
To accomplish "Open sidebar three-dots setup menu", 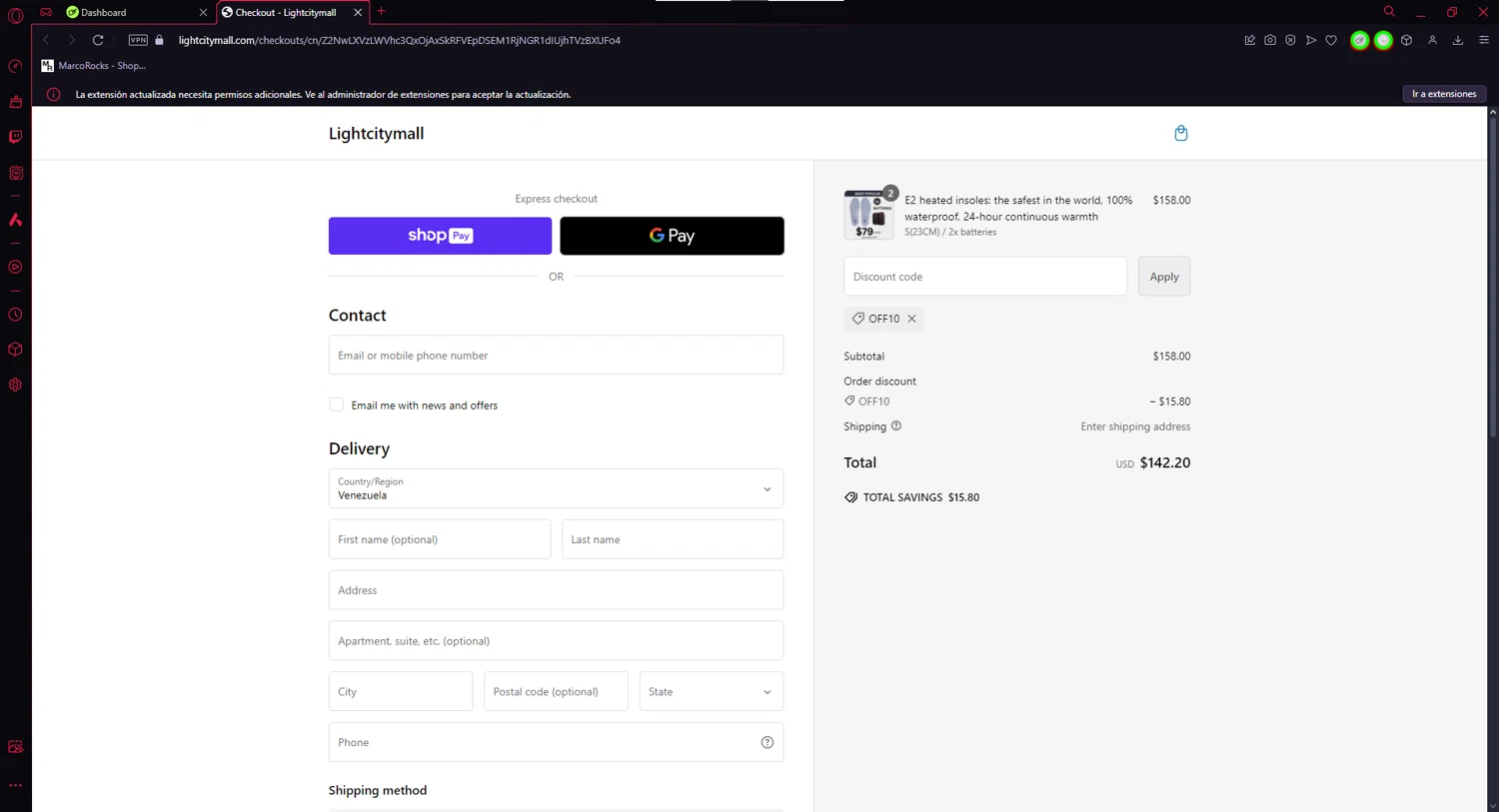I will point(15,785).
